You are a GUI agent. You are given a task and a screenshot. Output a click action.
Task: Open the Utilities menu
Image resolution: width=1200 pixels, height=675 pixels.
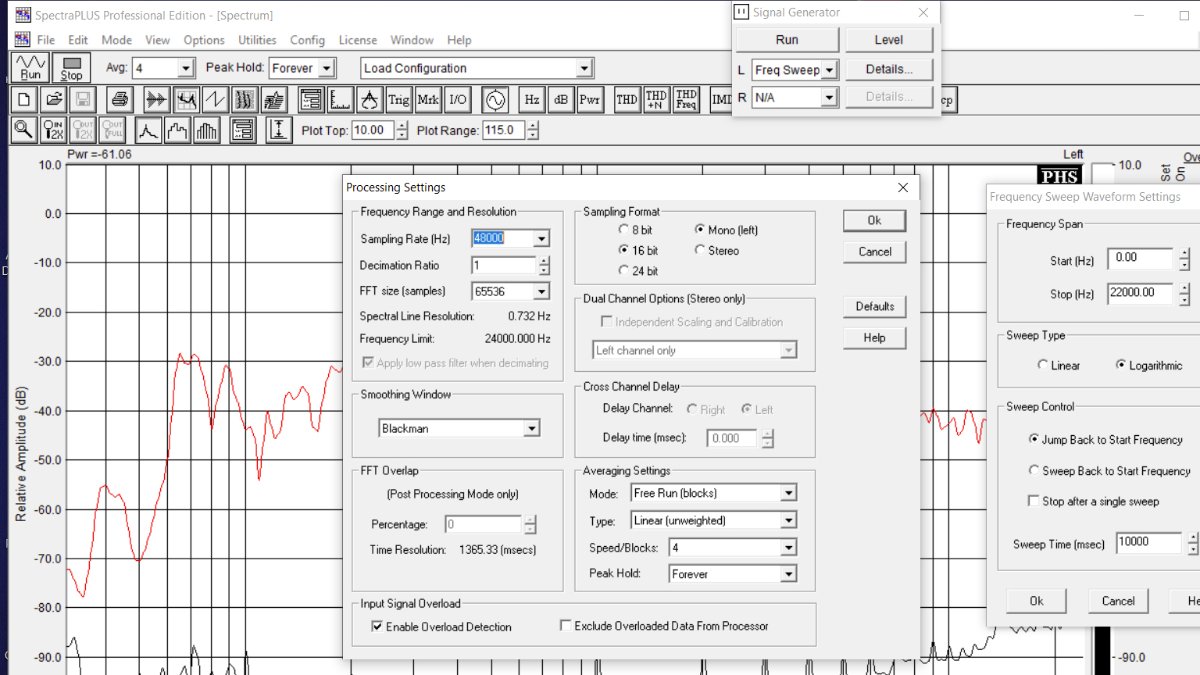tap(257, 40)
